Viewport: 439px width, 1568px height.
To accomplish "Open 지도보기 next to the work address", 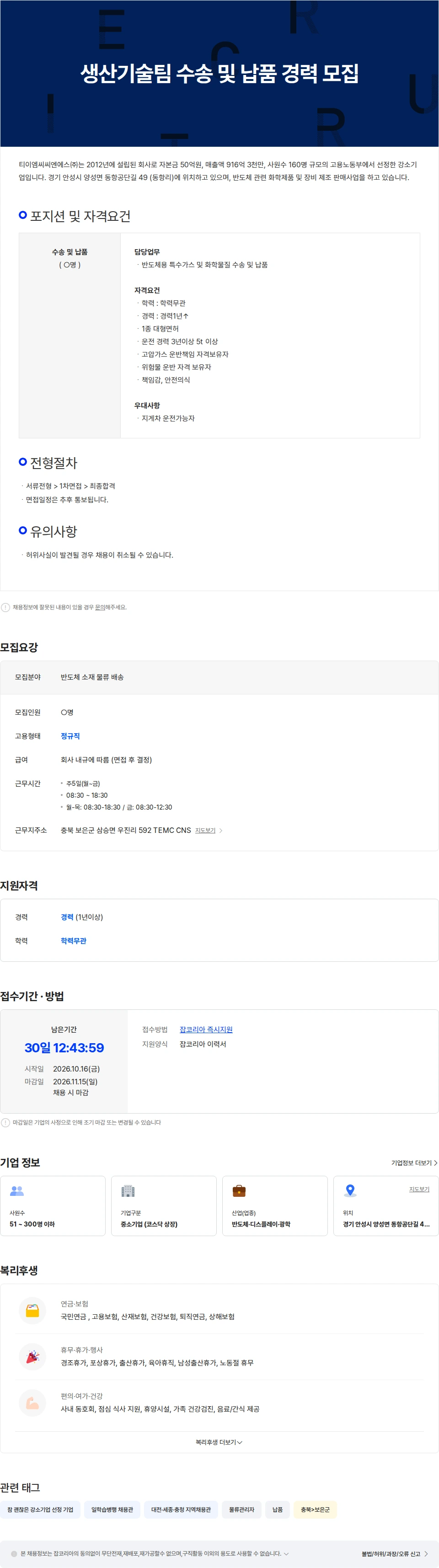I will pos(205,830).
